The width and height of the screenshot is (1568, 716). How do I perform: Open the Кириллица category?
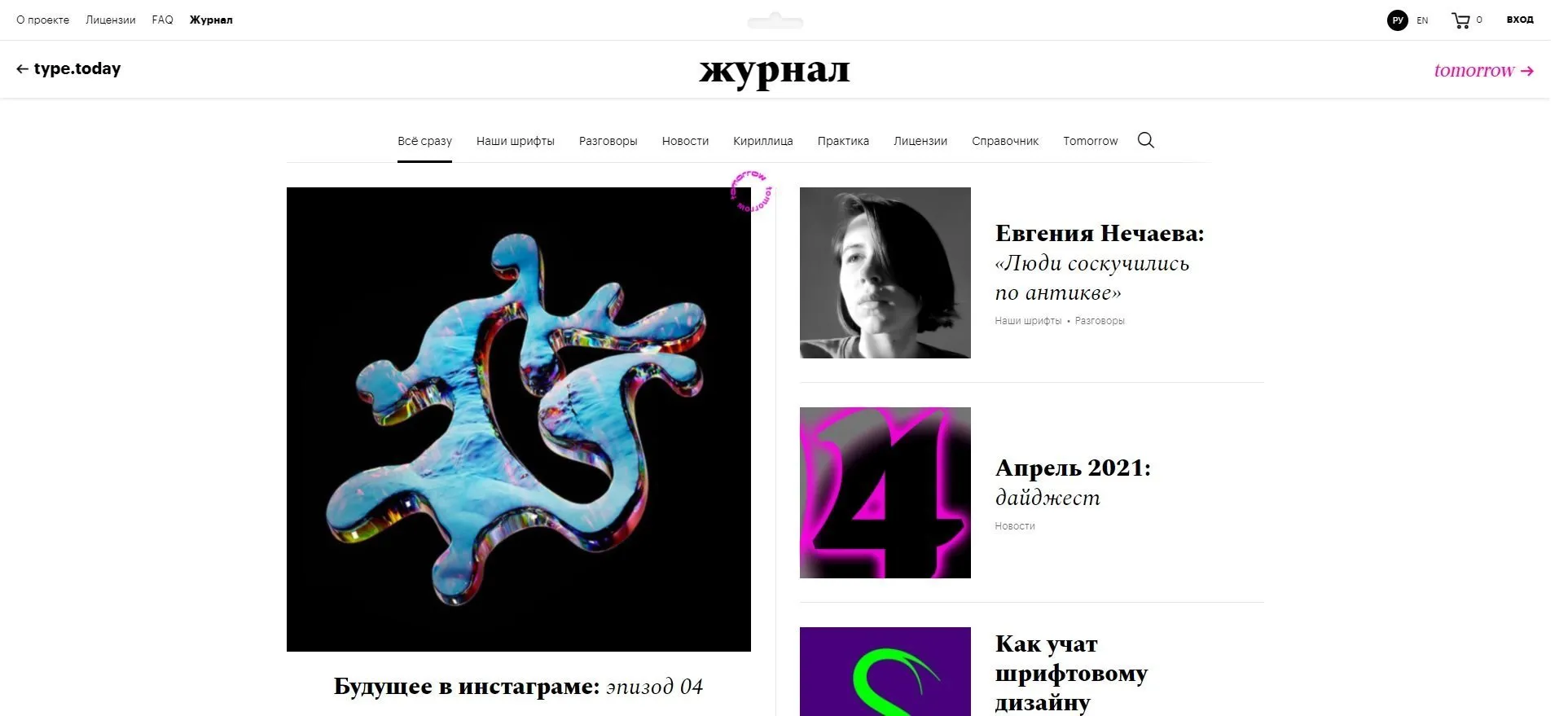[x=763, y=141]
